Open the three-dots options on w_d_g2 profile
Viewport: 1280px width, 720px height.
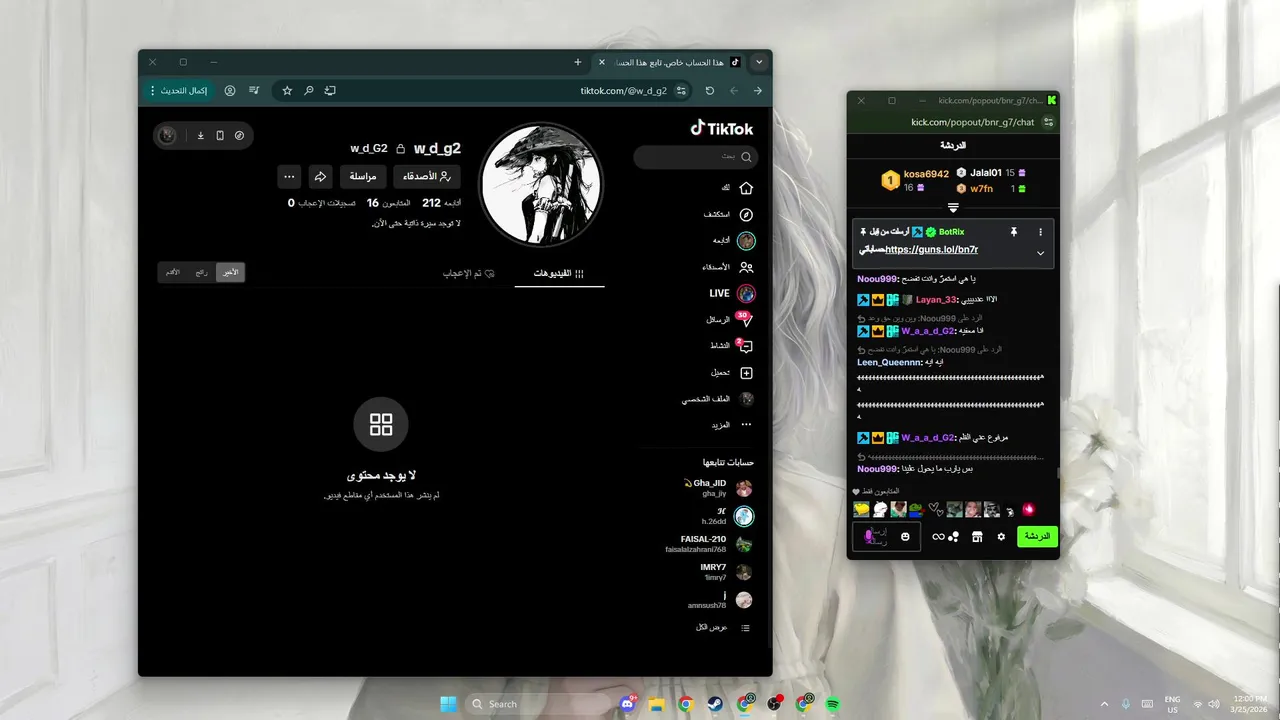[289, 177]
